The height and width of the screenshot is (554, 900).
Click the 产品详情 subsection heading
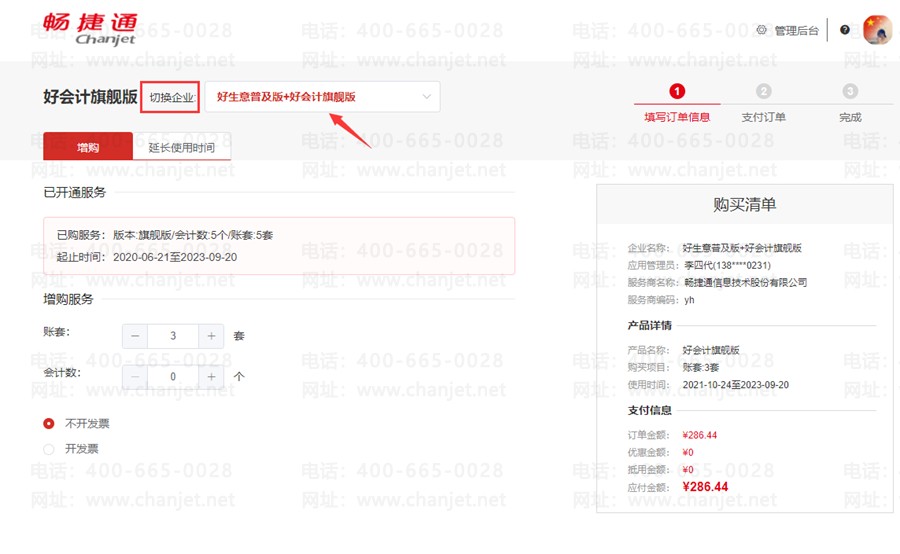click(650, 326)
